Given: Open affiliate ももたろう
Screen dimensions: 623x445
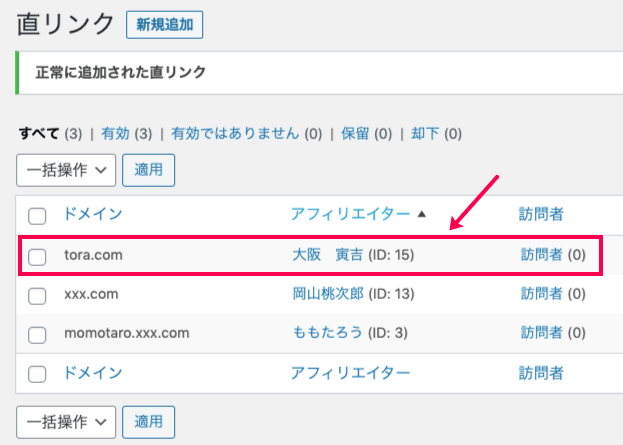Looking at the screenshot, I should [328, 333].
